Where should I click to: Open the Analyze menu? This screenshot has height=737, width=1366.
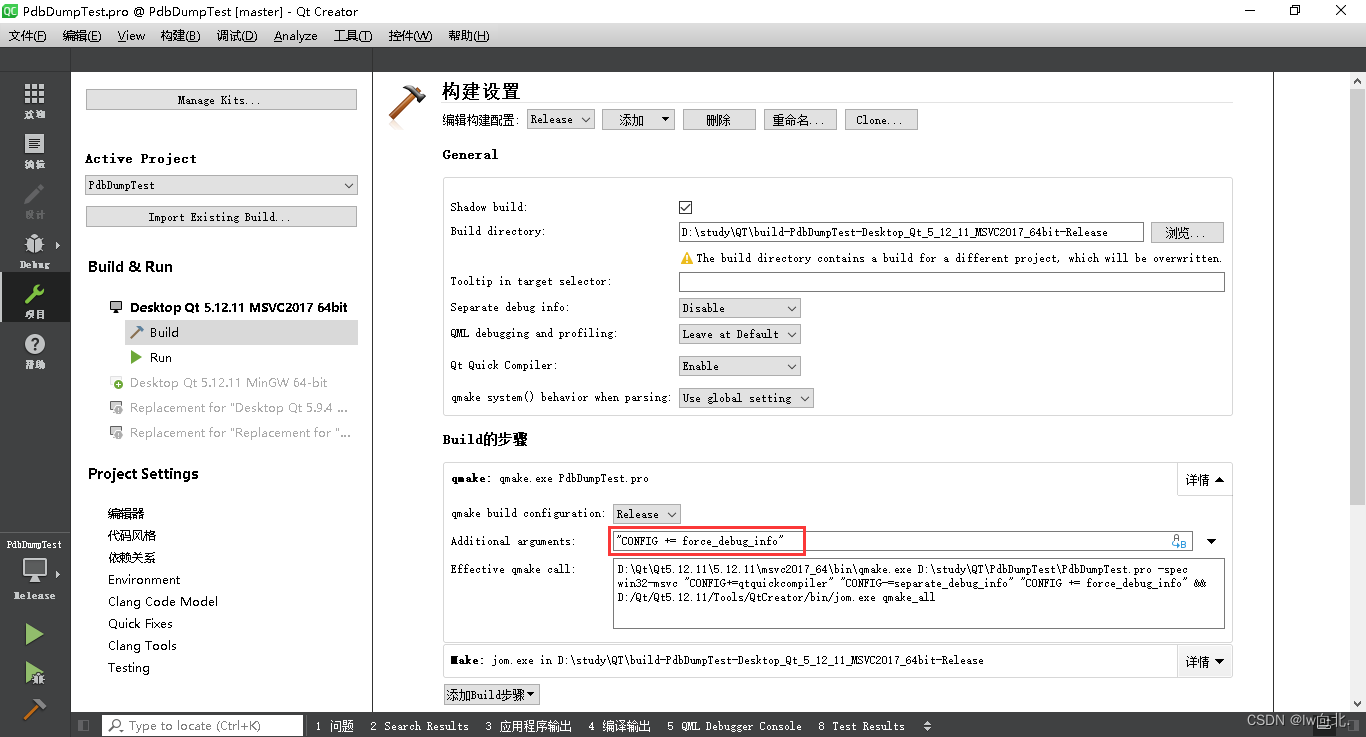click(295, 36)
